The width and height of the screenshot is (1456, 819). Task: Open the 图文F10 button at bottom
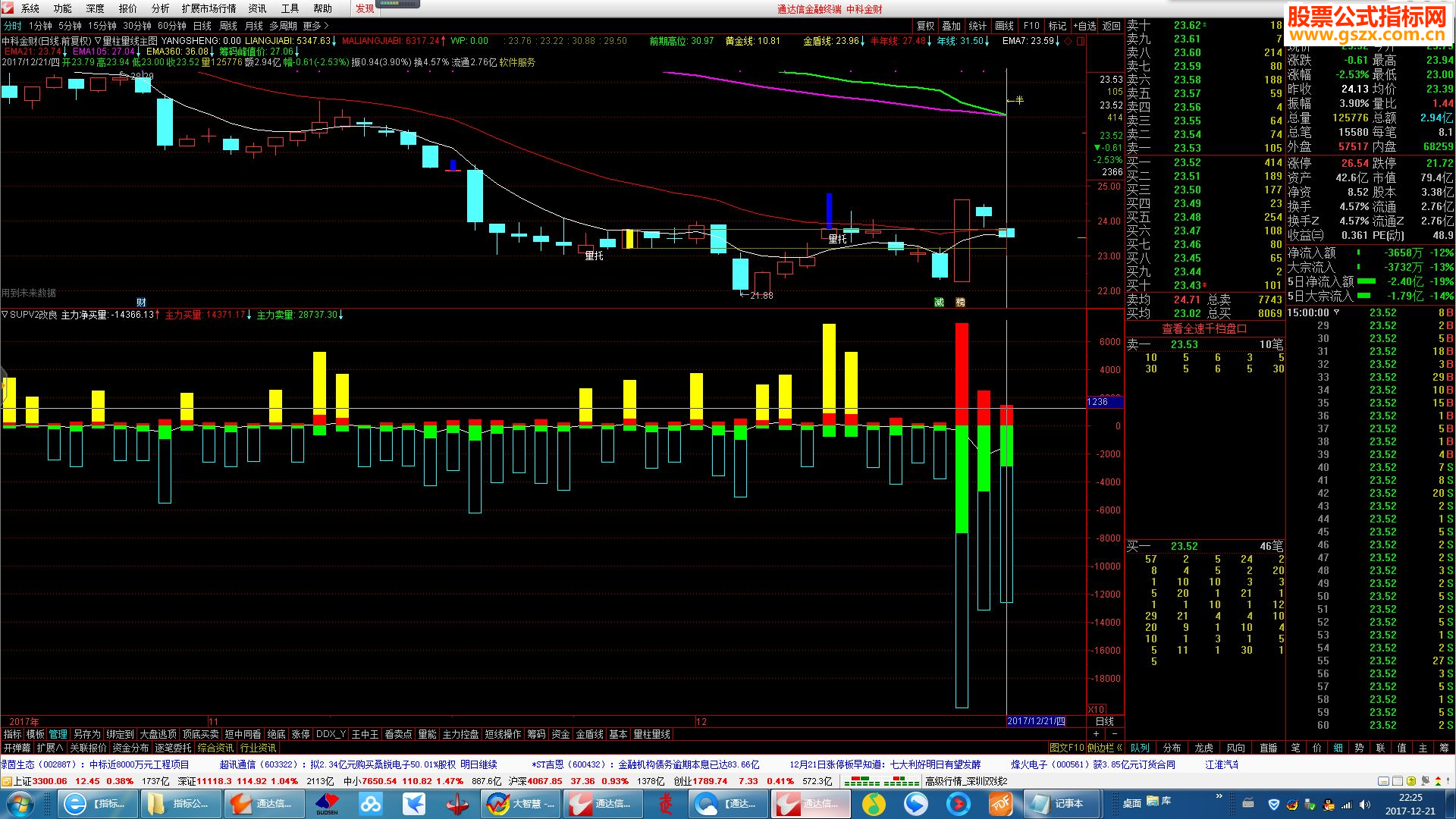click(1067, 748)
